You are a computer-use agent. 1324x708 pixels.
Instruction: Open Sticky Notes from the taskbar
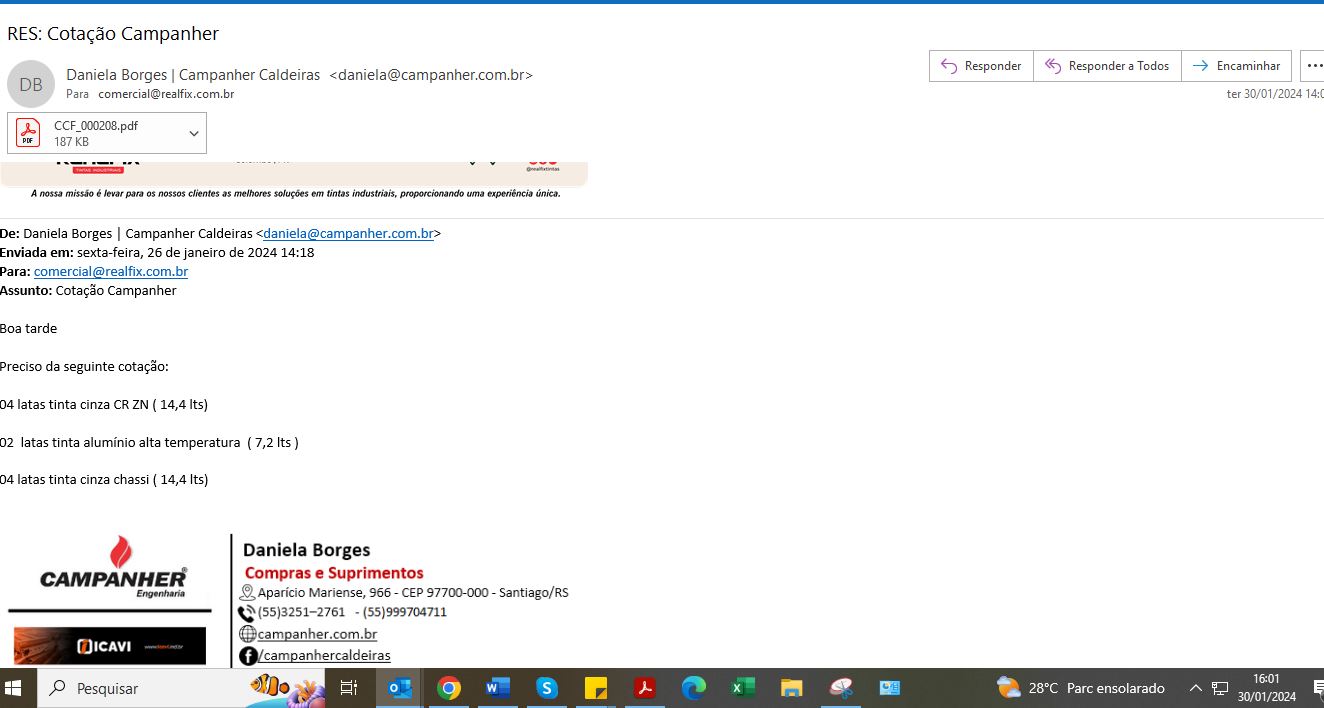tap(596, 688)
